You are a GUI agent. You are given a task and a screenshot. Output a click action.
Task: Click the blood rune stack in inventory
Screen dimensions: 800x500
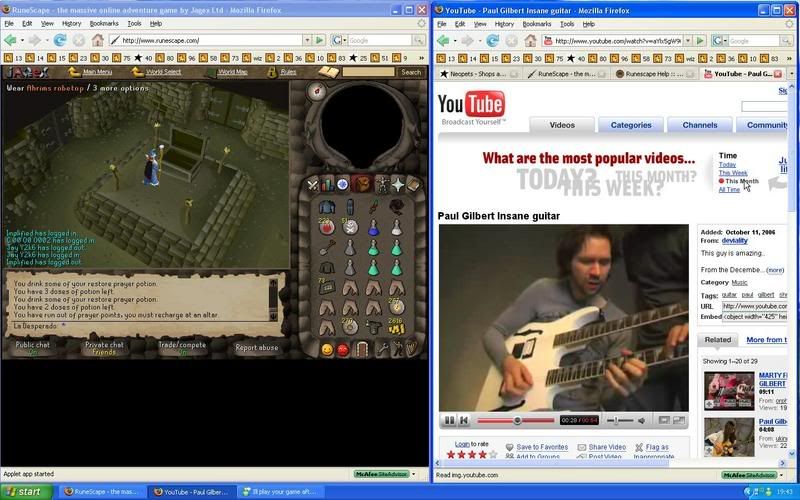click(327, 227)
